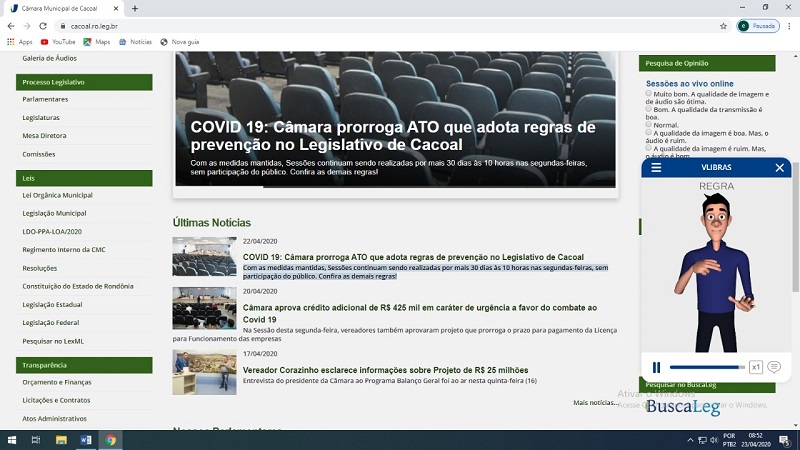
Task: Open LDO-PPA-LOA/2020 link
Action: pos(52,232)
